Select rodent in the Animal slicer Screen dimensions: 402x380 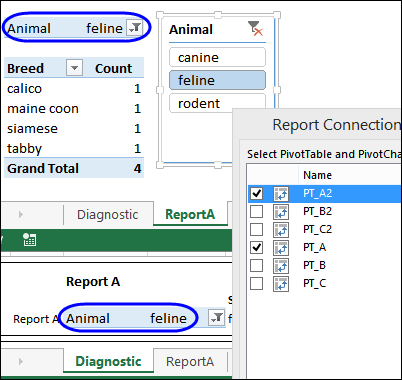point(217,103)
